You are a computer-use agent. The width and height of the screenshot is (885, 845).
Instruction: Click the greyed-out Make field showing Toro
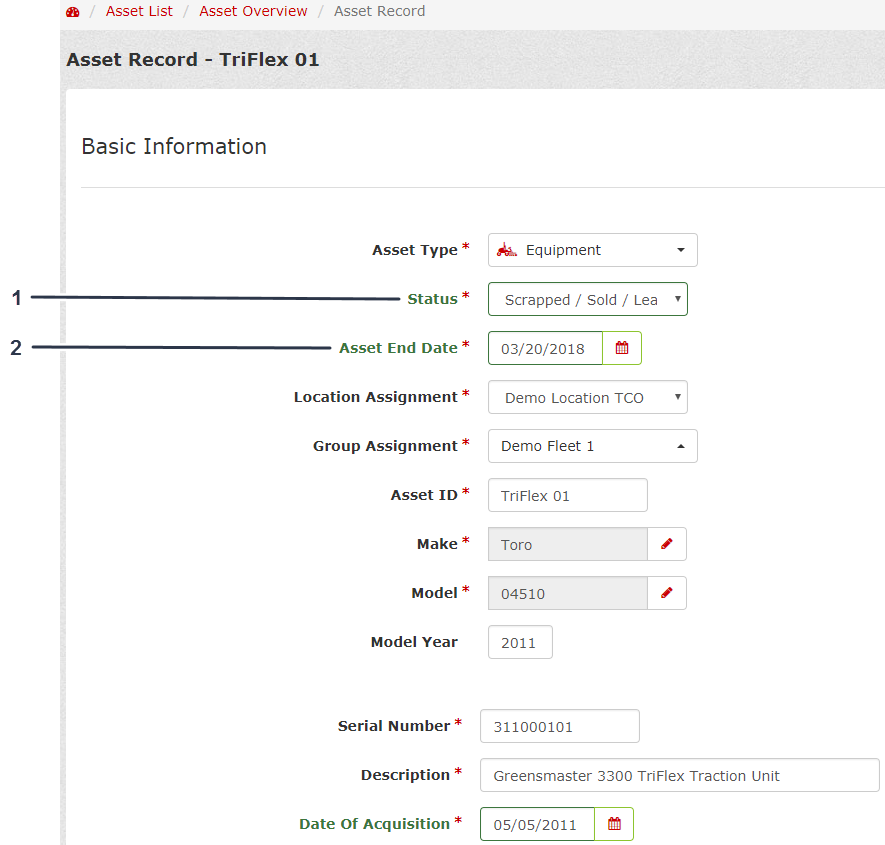[x=567, y=544]
